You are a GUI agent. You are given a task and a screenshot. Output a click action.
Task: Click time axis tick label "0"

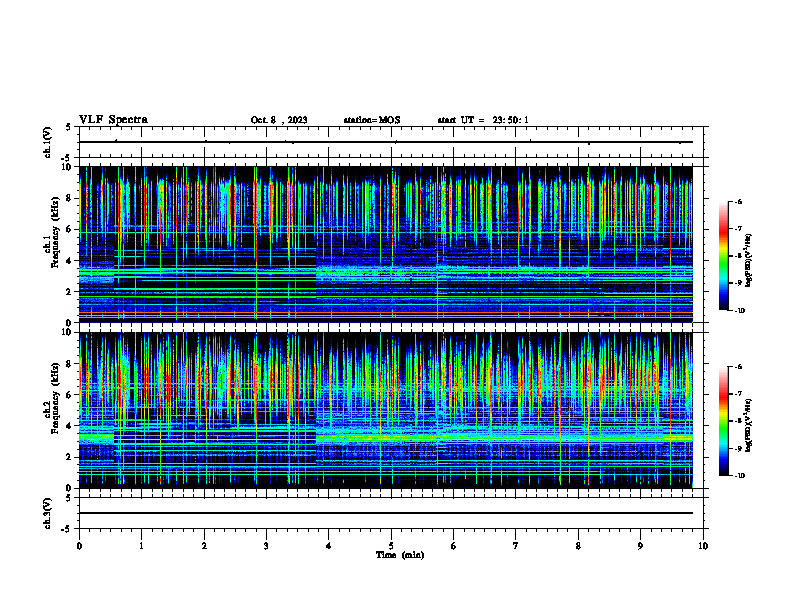(79, 546)
